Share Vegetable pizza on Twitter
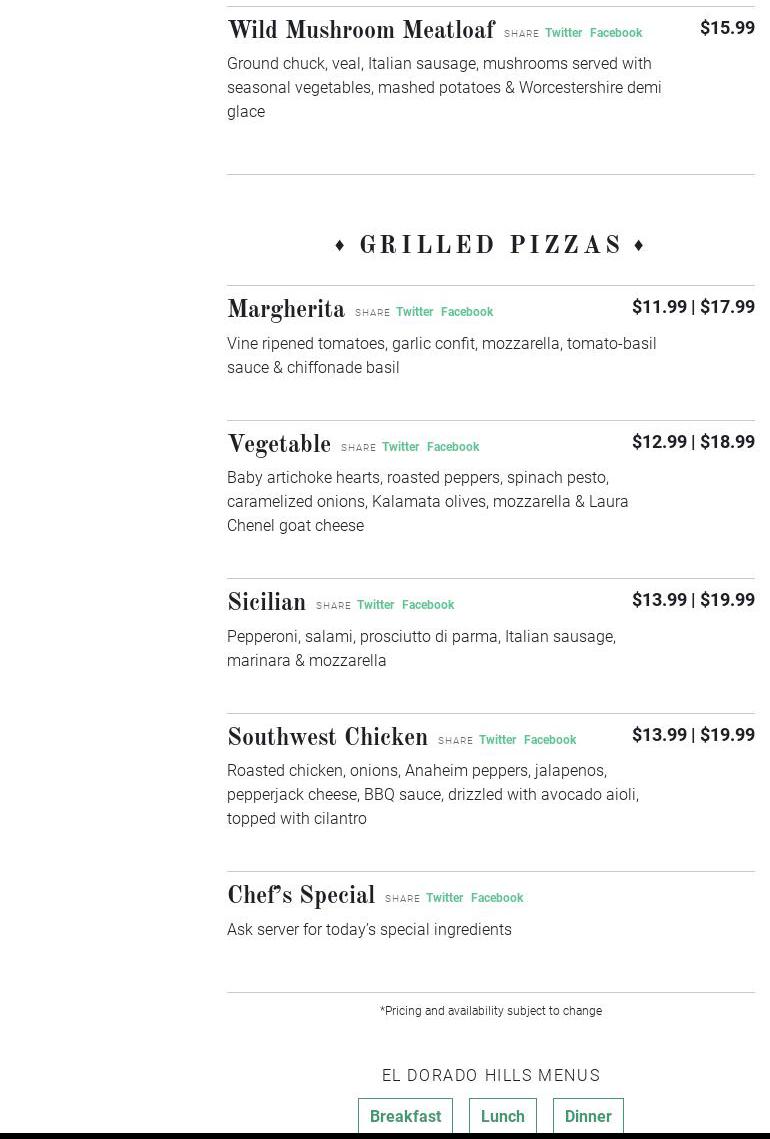The image size is (770, 1139). [x=400, y=447]
